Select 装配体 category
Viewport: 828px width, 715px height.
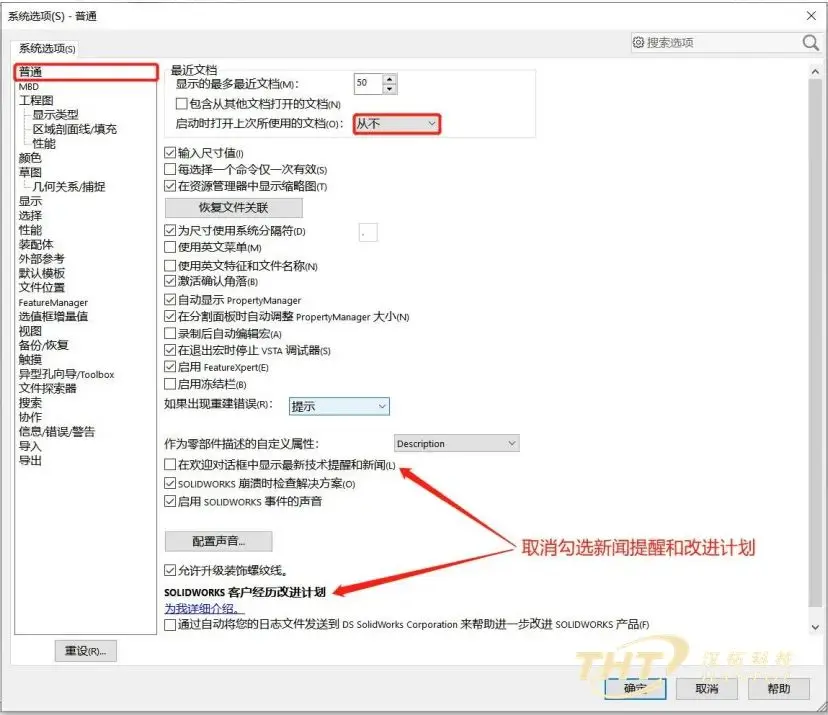pyautogui.click(x=36, y=244)
